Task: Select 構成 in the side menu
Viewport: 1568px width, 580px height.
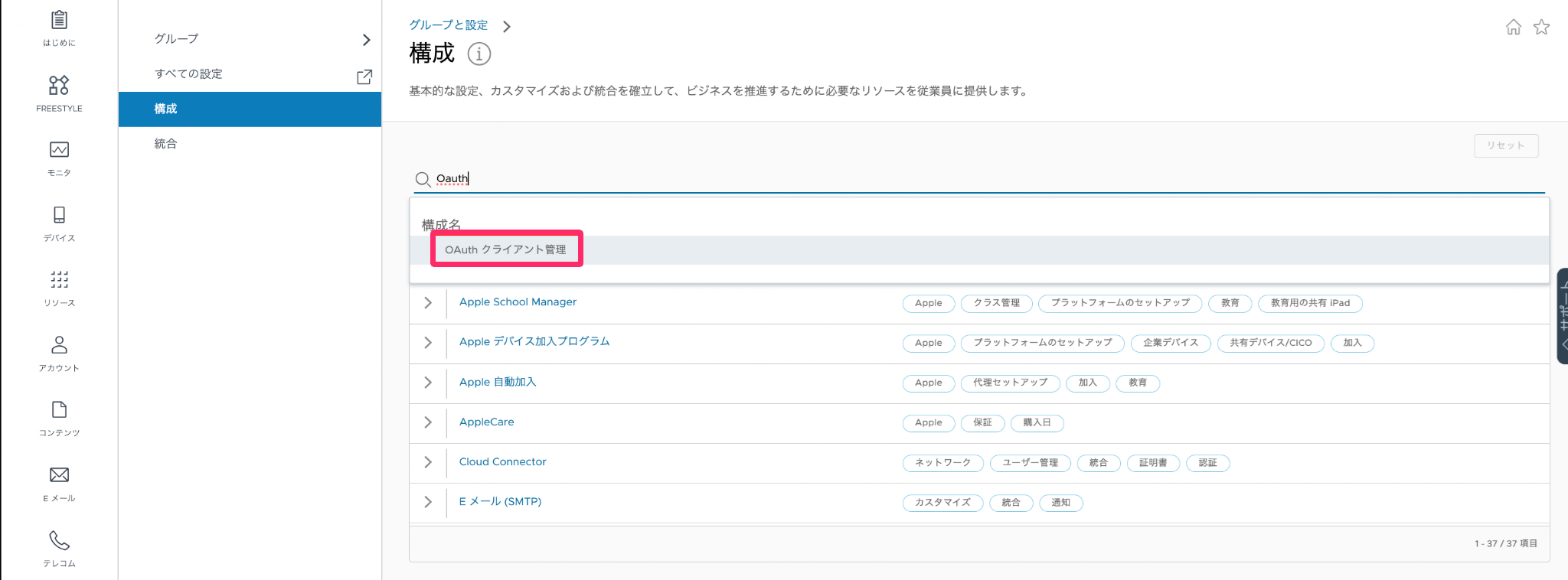Action: coord(250,109)
